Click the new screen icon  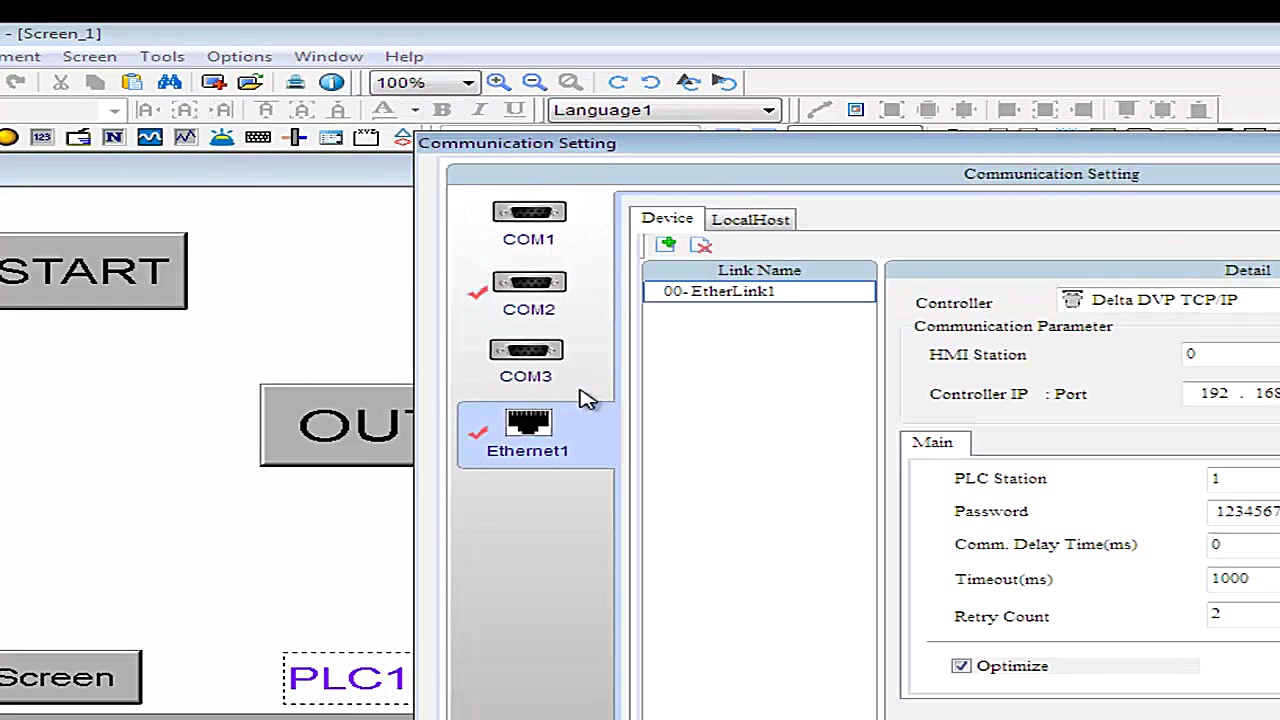[x=214, y=82]
